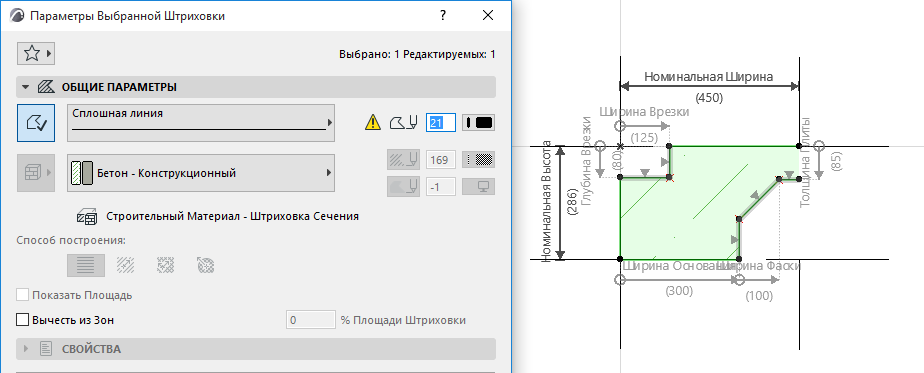Click the fill pen 169 color swatch

[478, 160]
